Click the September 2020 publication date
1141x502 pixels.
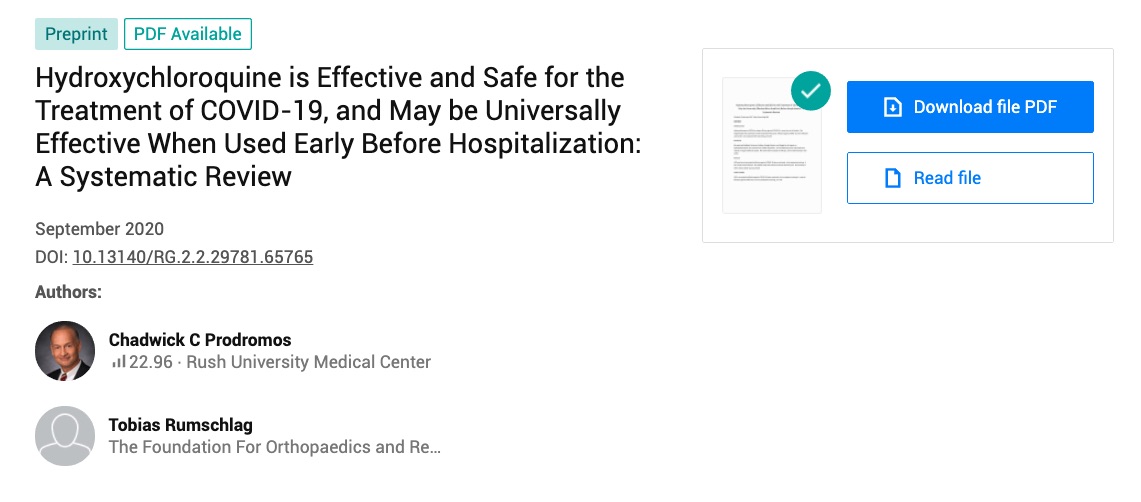tap(100, 229)
